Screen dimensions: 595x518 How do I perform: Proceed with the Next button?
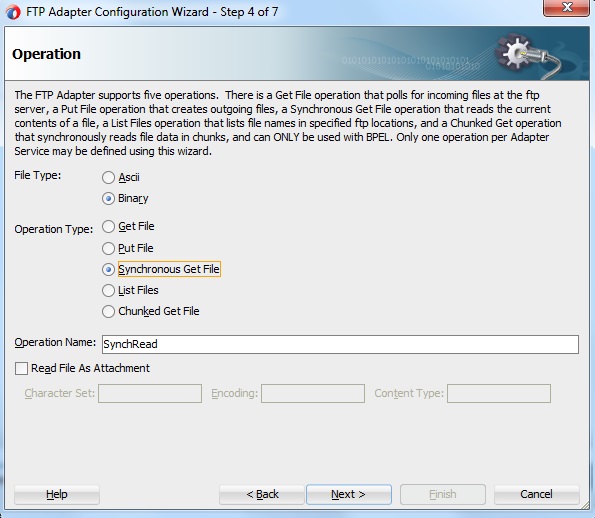(x=349, y=494)
